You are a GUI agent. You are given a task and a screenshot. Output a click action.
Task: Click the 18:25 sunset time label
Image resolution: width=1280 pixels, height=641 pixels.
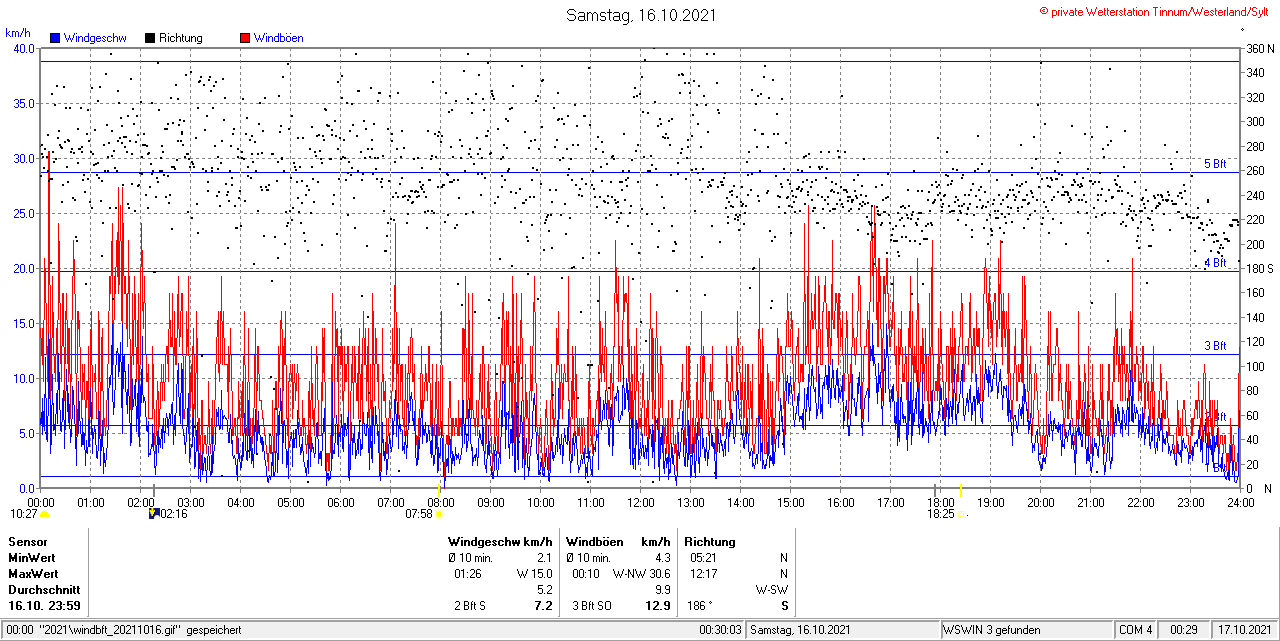pyautogui.click(x=942, y=514)
